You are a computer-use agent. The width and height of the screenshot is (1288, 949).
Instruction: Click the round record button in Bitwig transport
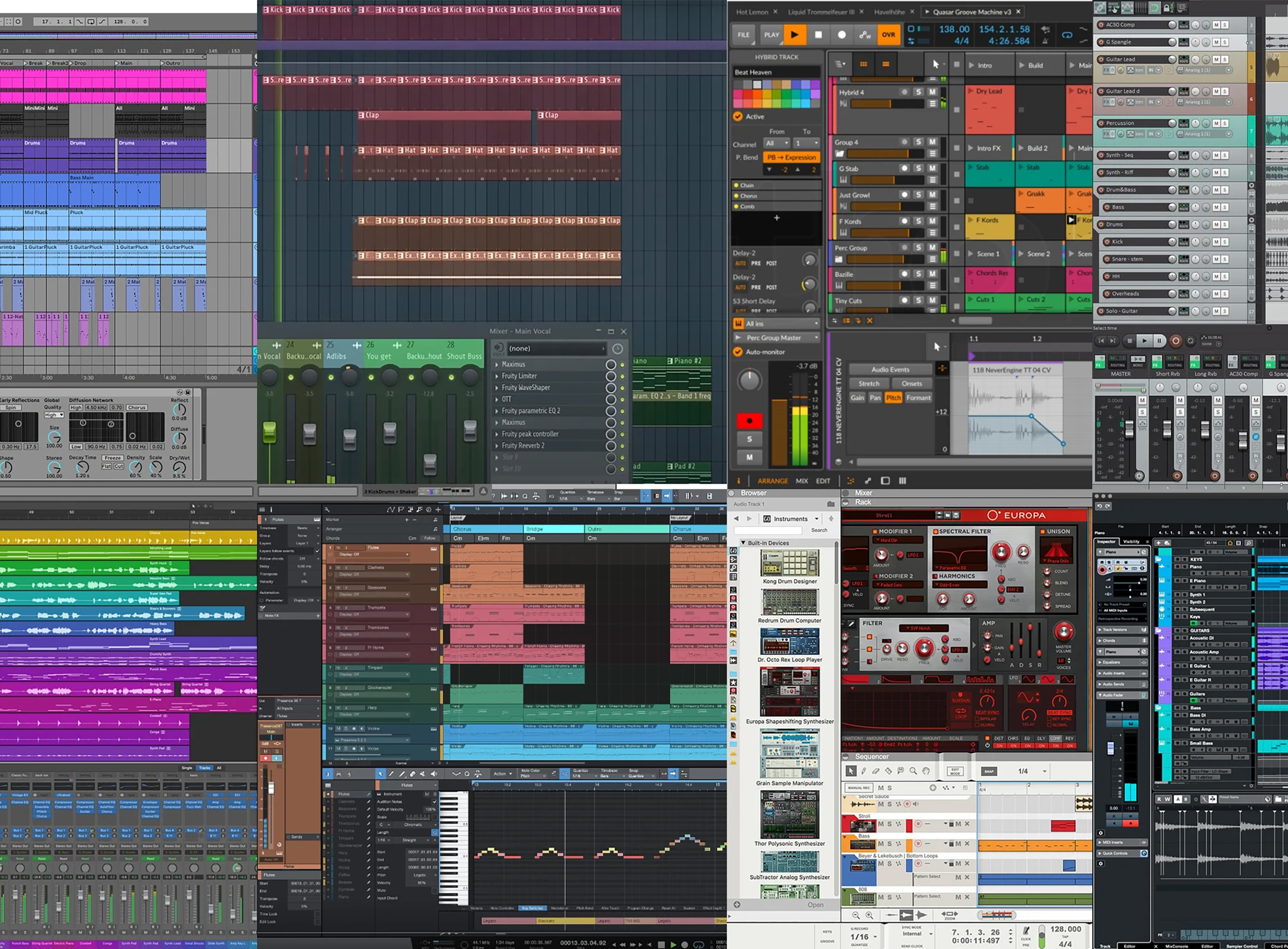tap(841, 34)
